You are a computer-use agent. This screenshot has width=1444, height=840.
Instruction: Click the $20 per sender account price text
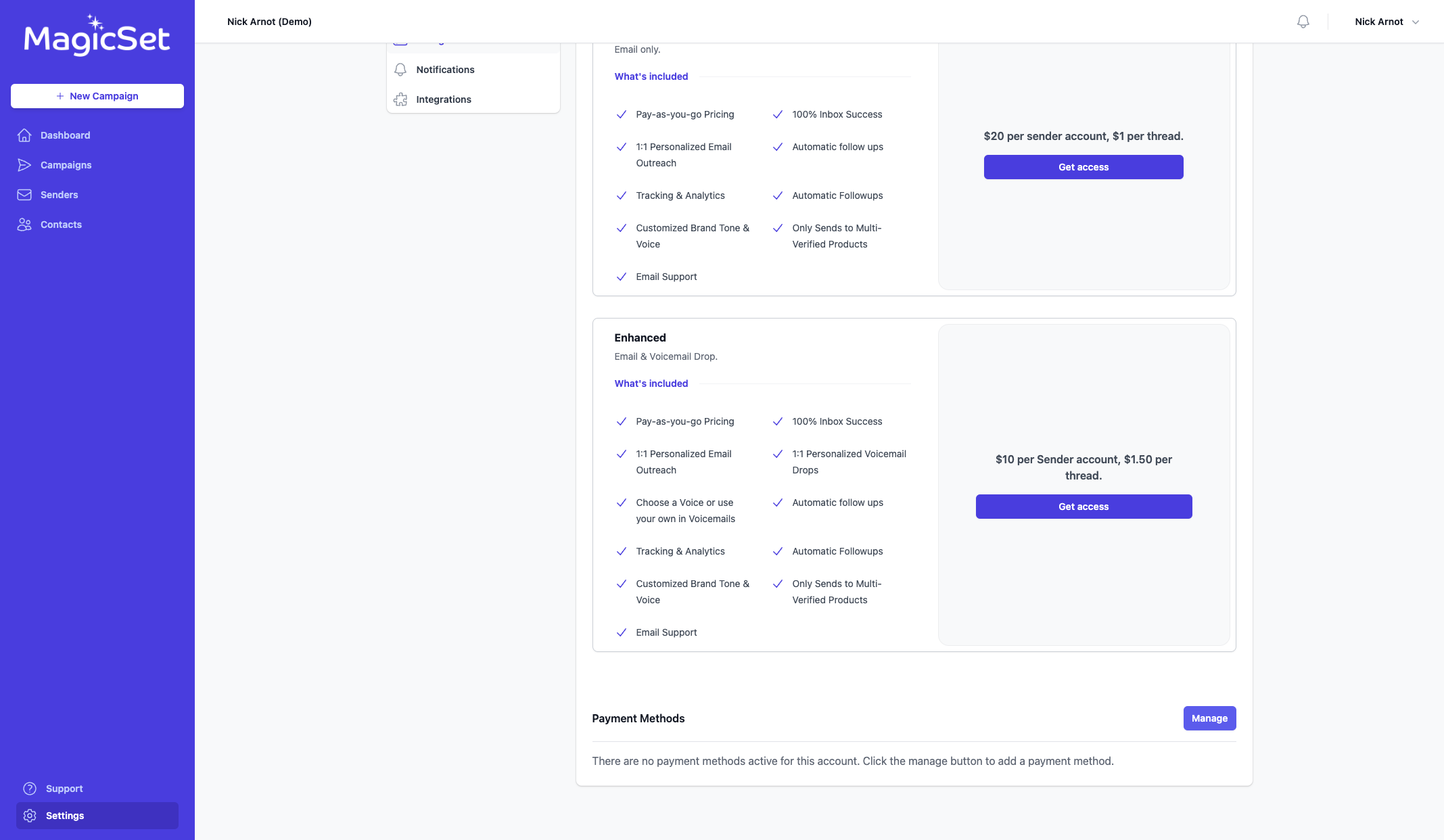[1084, 136]
